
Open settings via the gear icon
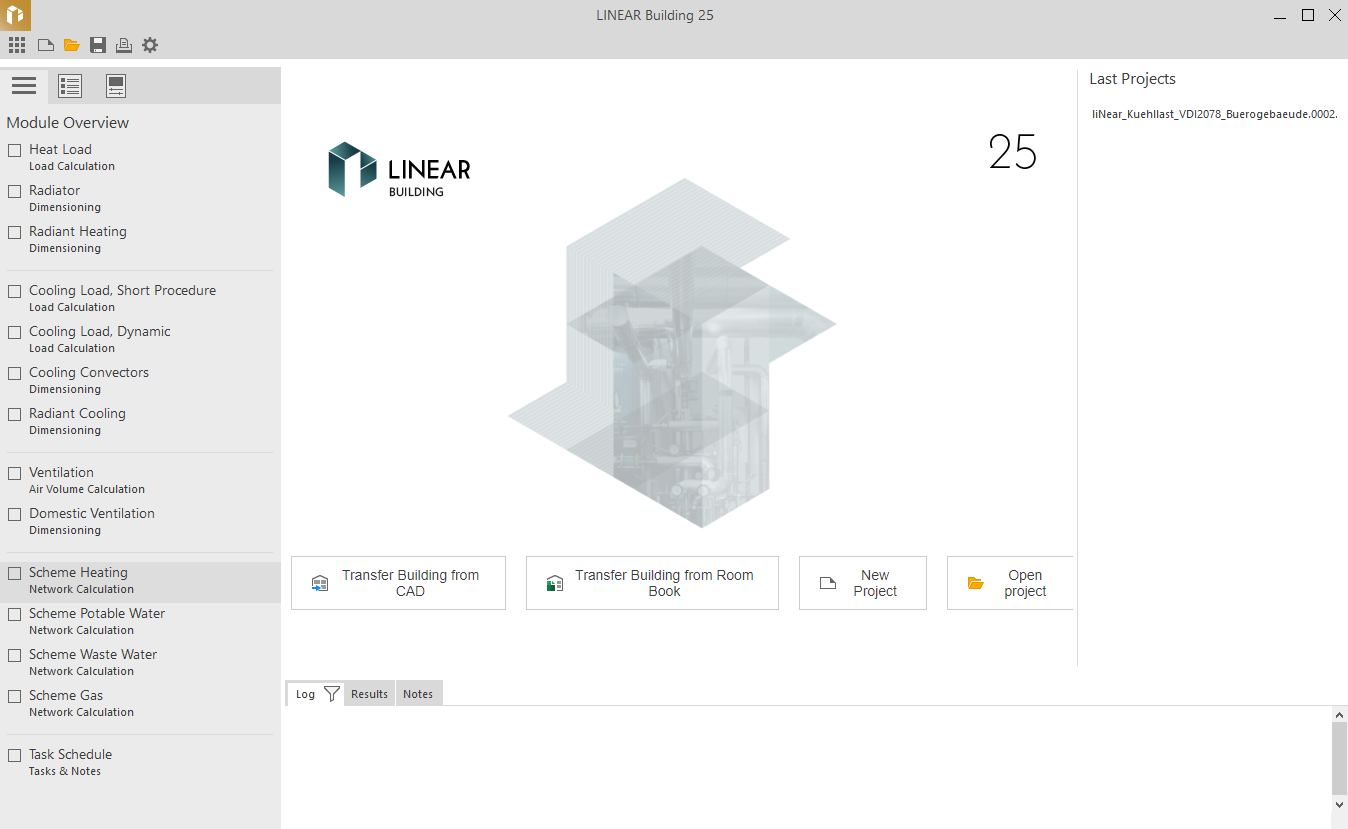click(x=150, y=45)
